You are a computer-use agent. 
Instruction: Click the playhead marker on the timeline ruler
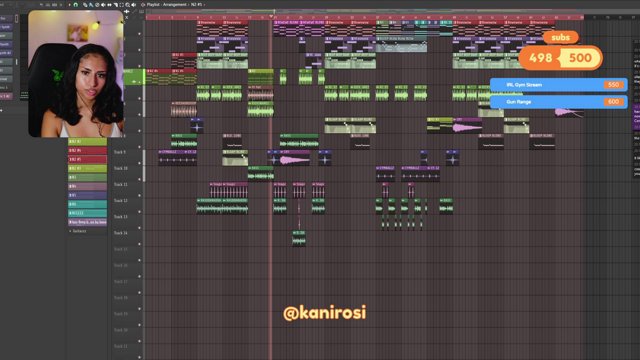271,16
